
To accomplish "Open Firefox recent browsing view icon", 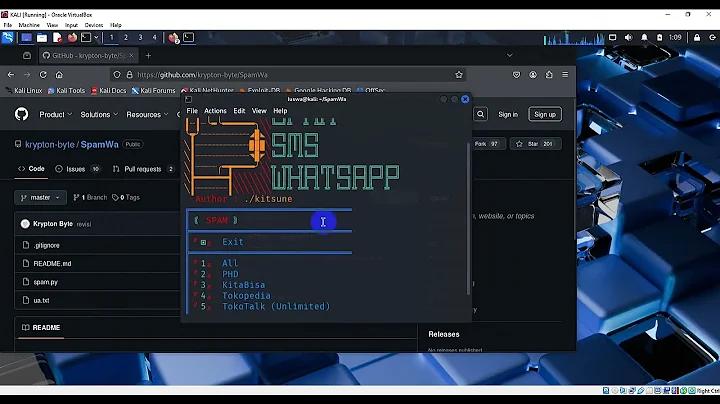I will [27, 56].
